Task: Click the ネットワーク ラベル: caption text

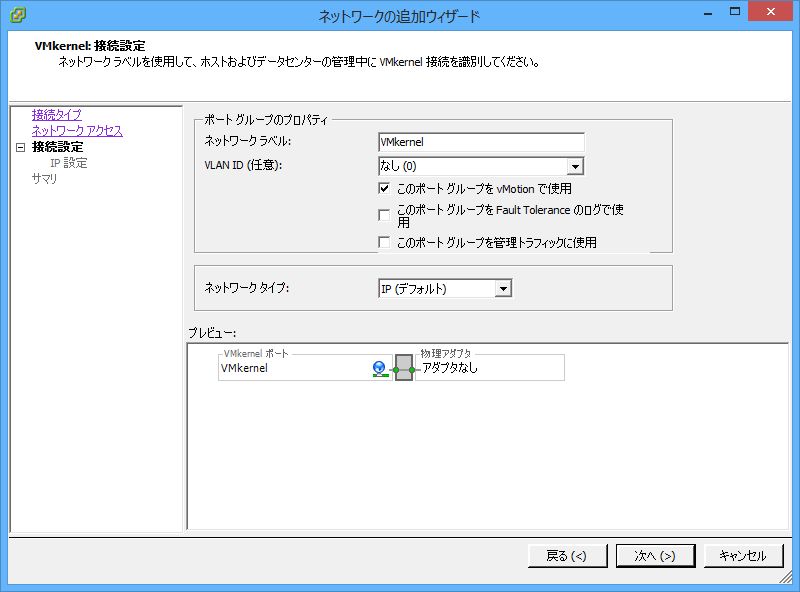Action: click(x=247, y=141)
